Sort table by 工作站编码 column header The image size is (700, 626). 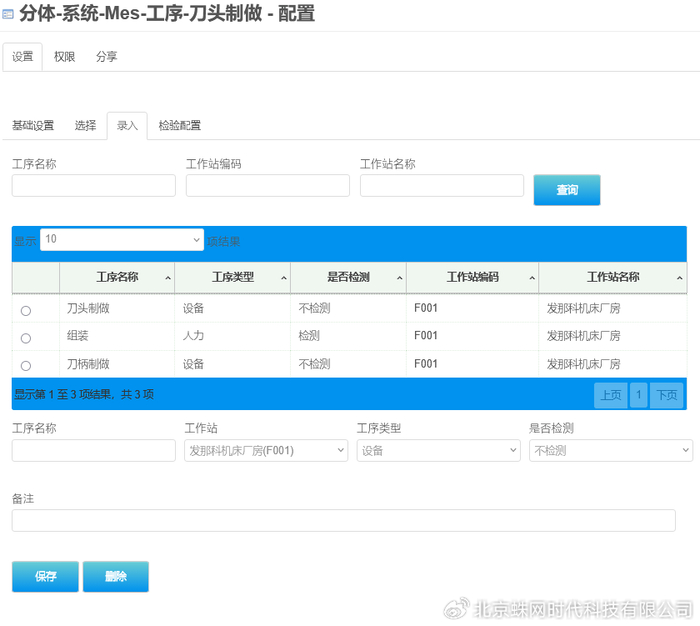click(x=472, y=277)
